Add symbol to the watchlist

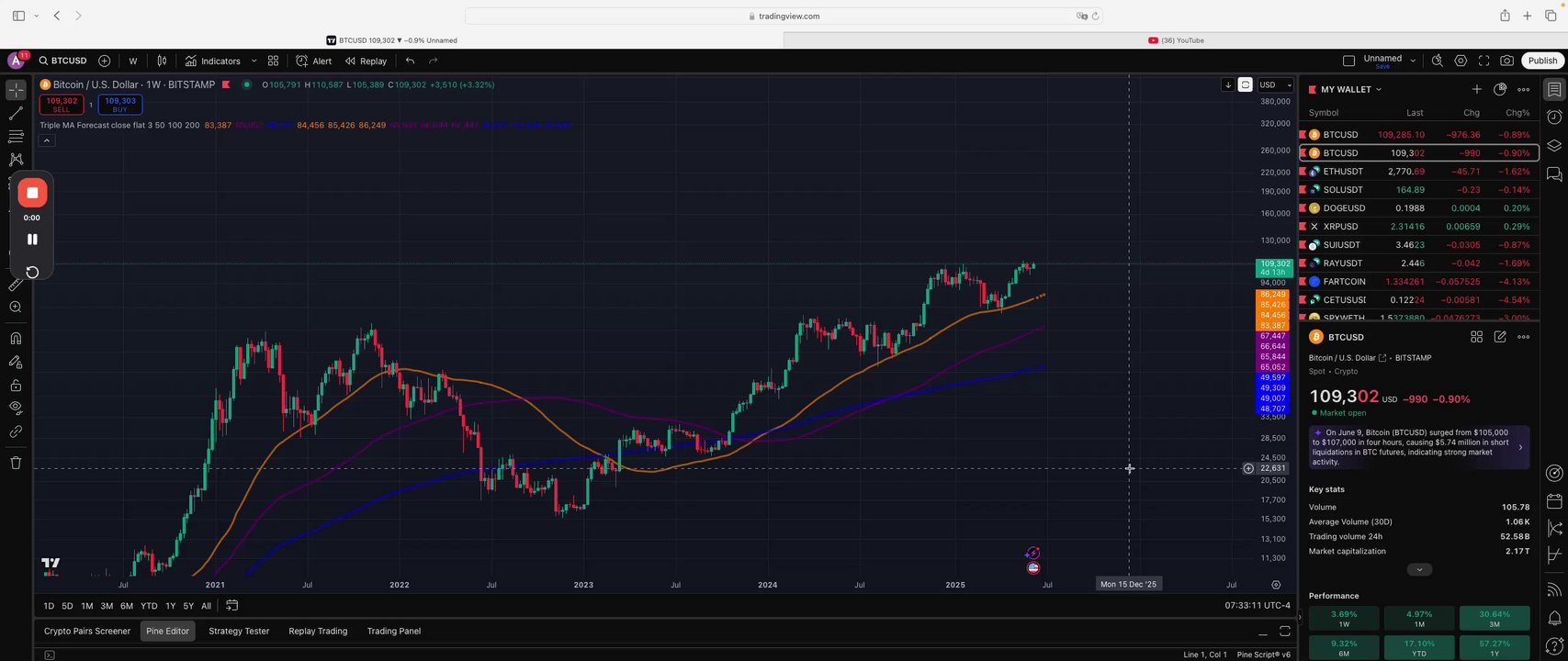point(1476,89)
